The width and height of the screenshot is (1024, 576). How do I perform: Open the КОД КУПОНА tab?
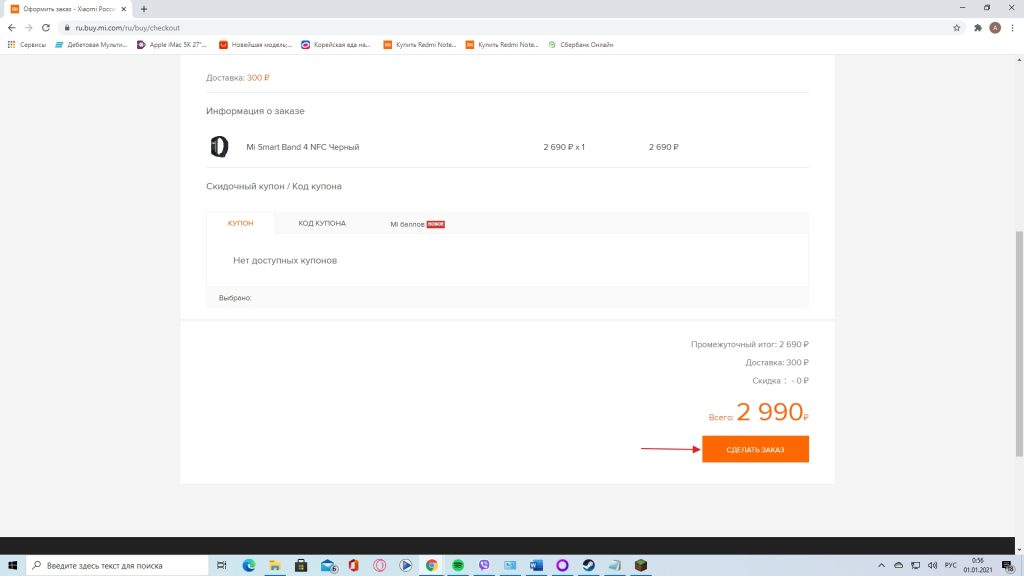tap(322, 223)
